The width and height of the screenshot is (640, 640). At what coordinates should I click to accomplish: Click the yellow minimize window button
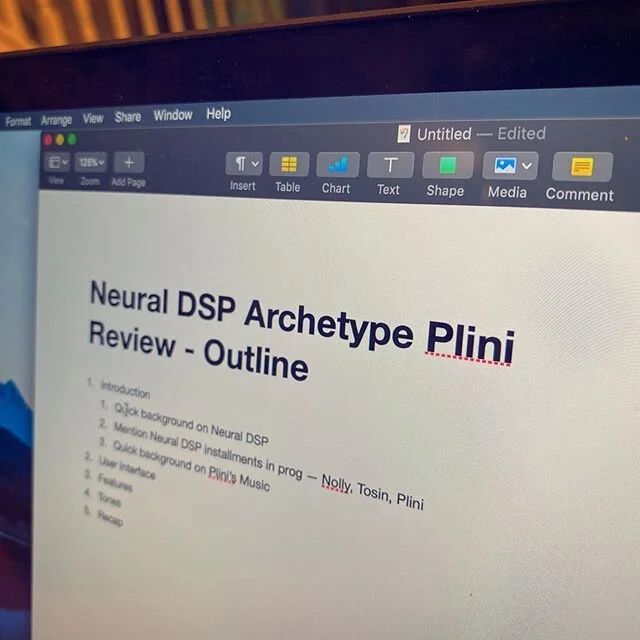[x=60, y=140]
